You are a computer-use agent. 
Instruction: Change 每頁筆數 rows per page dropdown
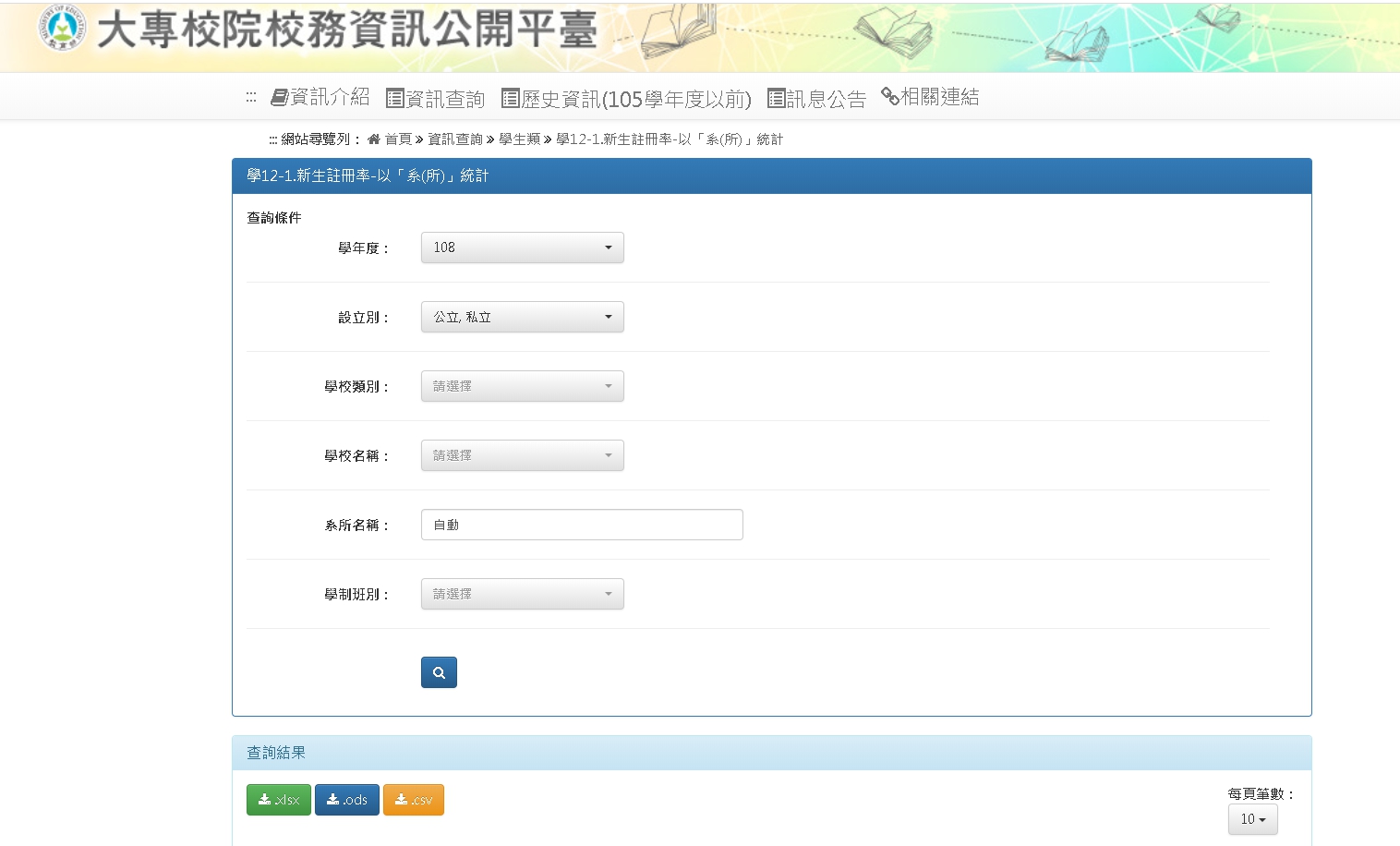1253,819
